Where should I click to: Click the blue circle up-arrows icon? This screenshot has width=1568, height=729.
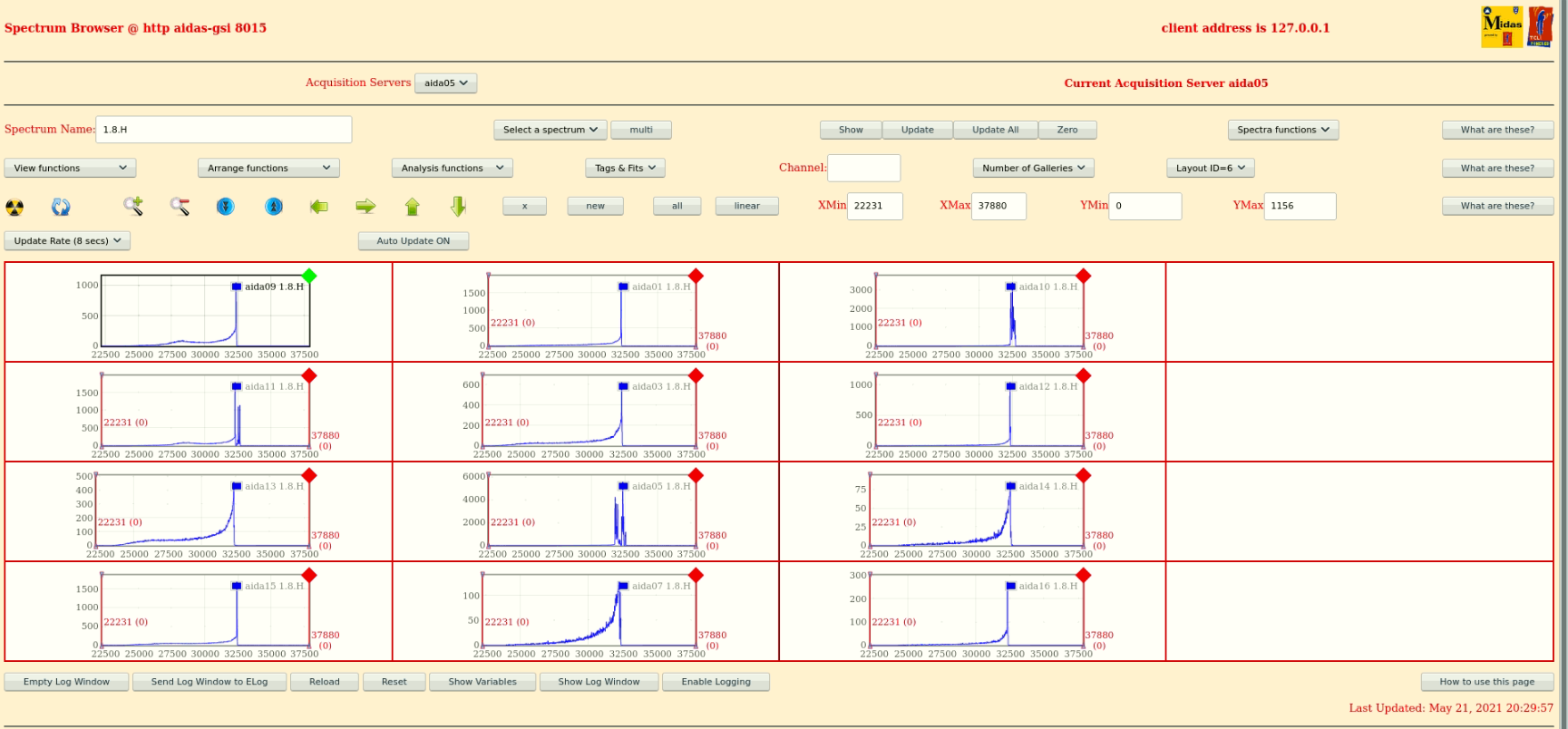coord(273,207)
